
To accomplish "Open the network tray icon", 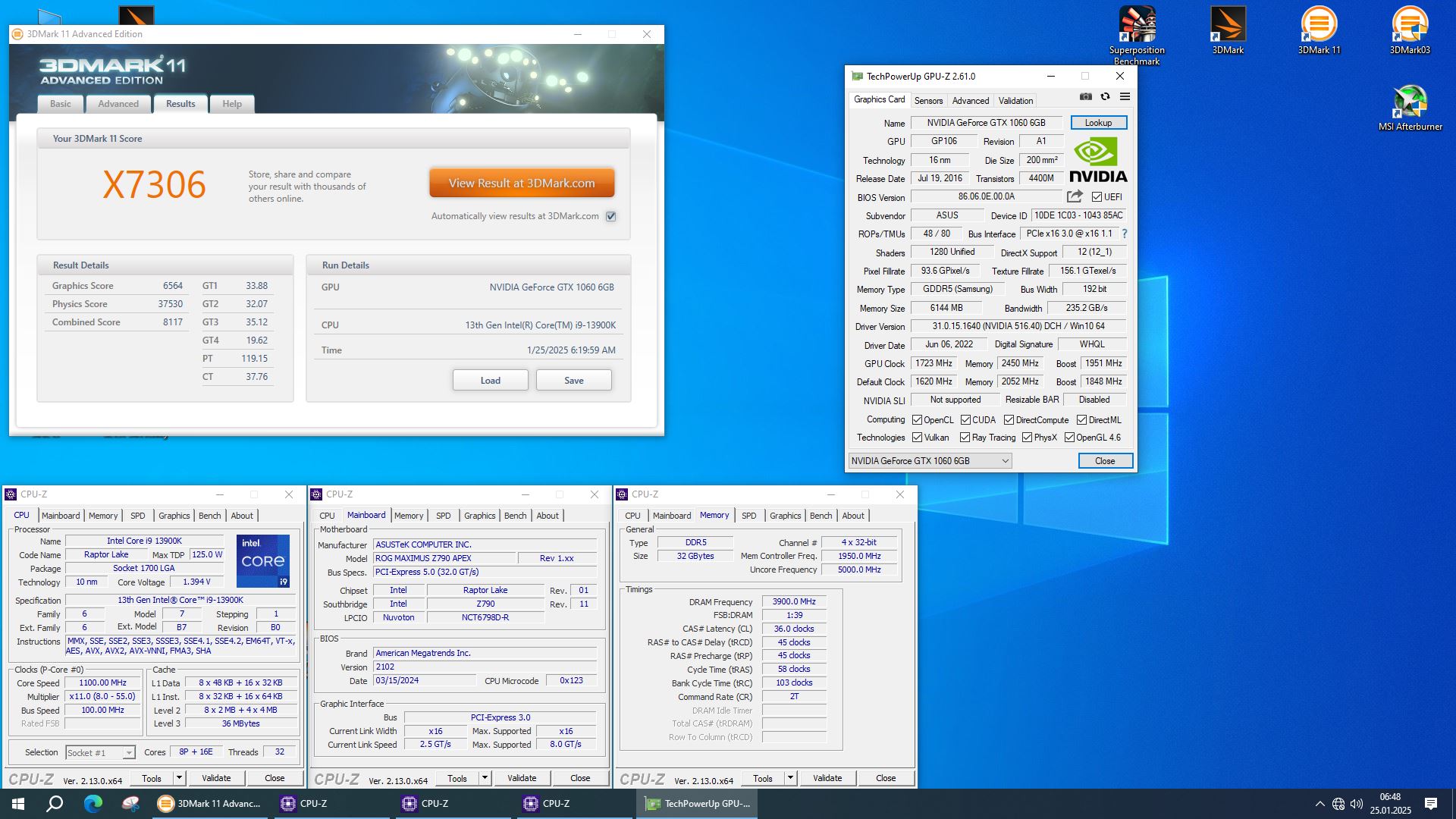I will (x=1338, y=804).
